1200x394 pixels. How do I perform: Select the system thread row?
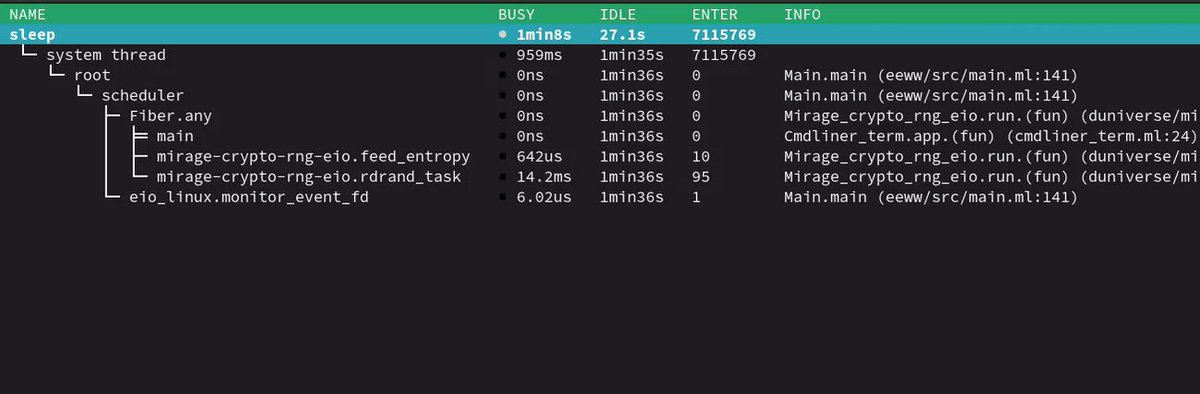[x=600, y=55]
